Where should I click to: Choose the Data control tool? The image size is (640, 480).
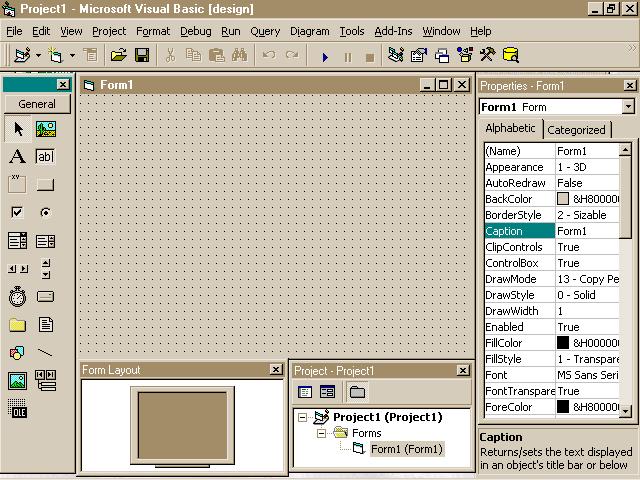pyautogui.click(x=46, y=381)
